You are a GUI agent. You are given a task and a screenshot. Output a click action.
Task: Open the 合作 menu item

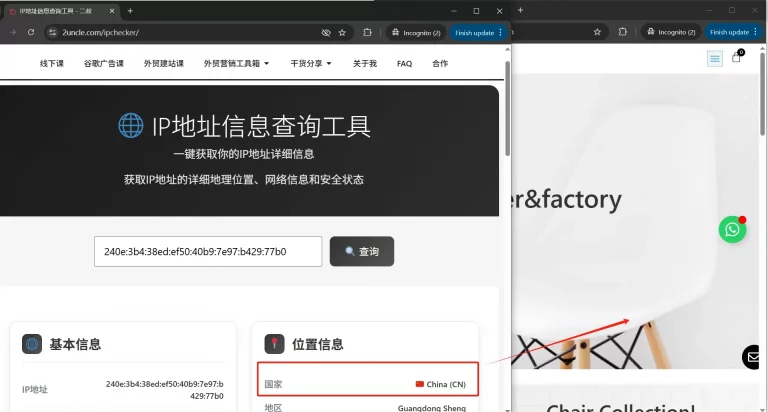point(440,63)
